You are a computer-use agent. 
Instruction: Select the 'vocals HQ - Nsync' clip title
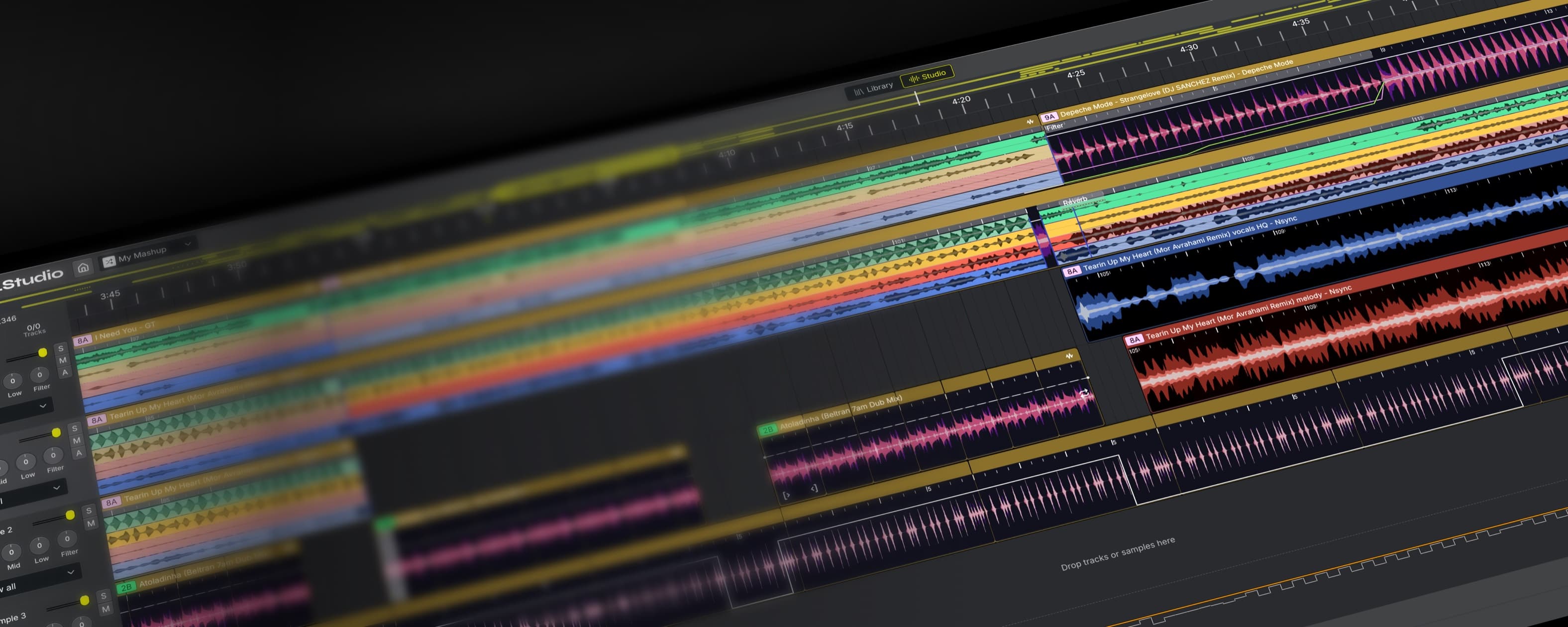[x=1190, y=243]
